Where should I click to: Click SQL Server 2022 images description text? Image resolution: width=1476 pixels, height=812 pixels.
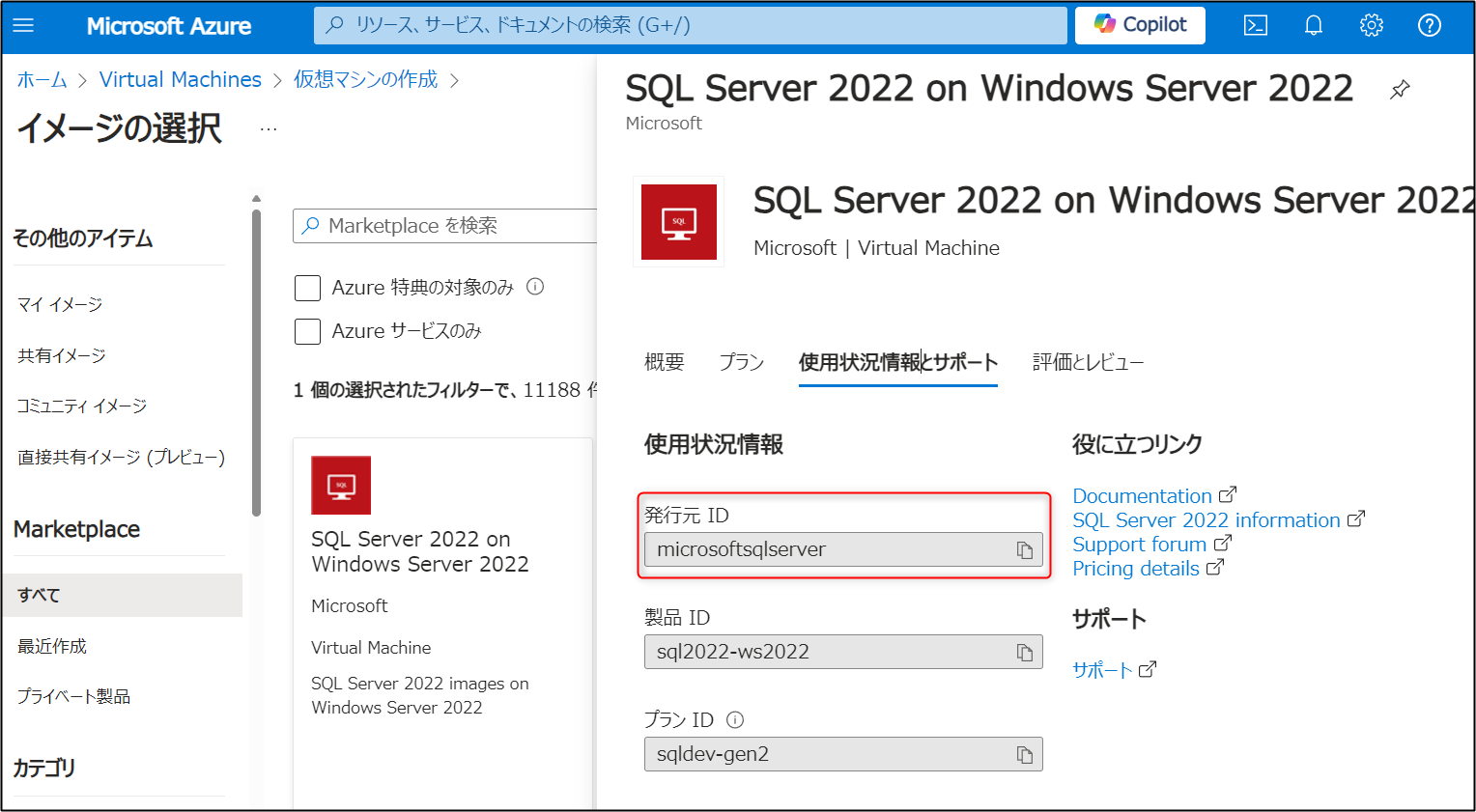[x=419, y=695]
